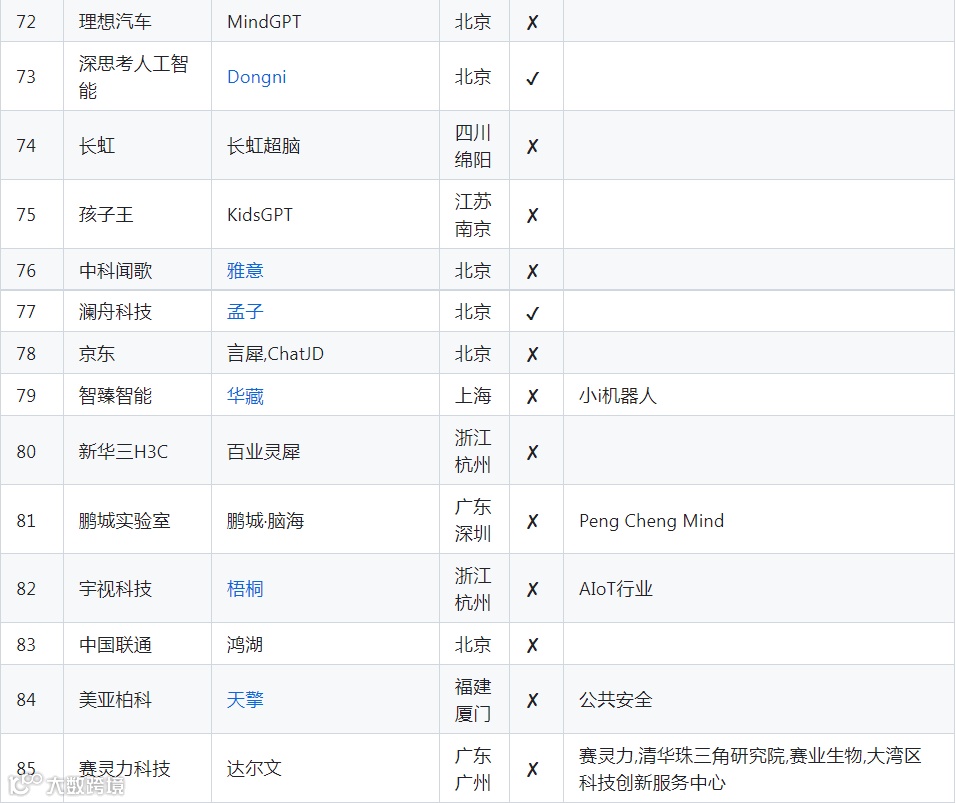This screenshot has width=956, height=803.
Task: Select the 百业灵犀 model cell
Action: tap(326, 451)
